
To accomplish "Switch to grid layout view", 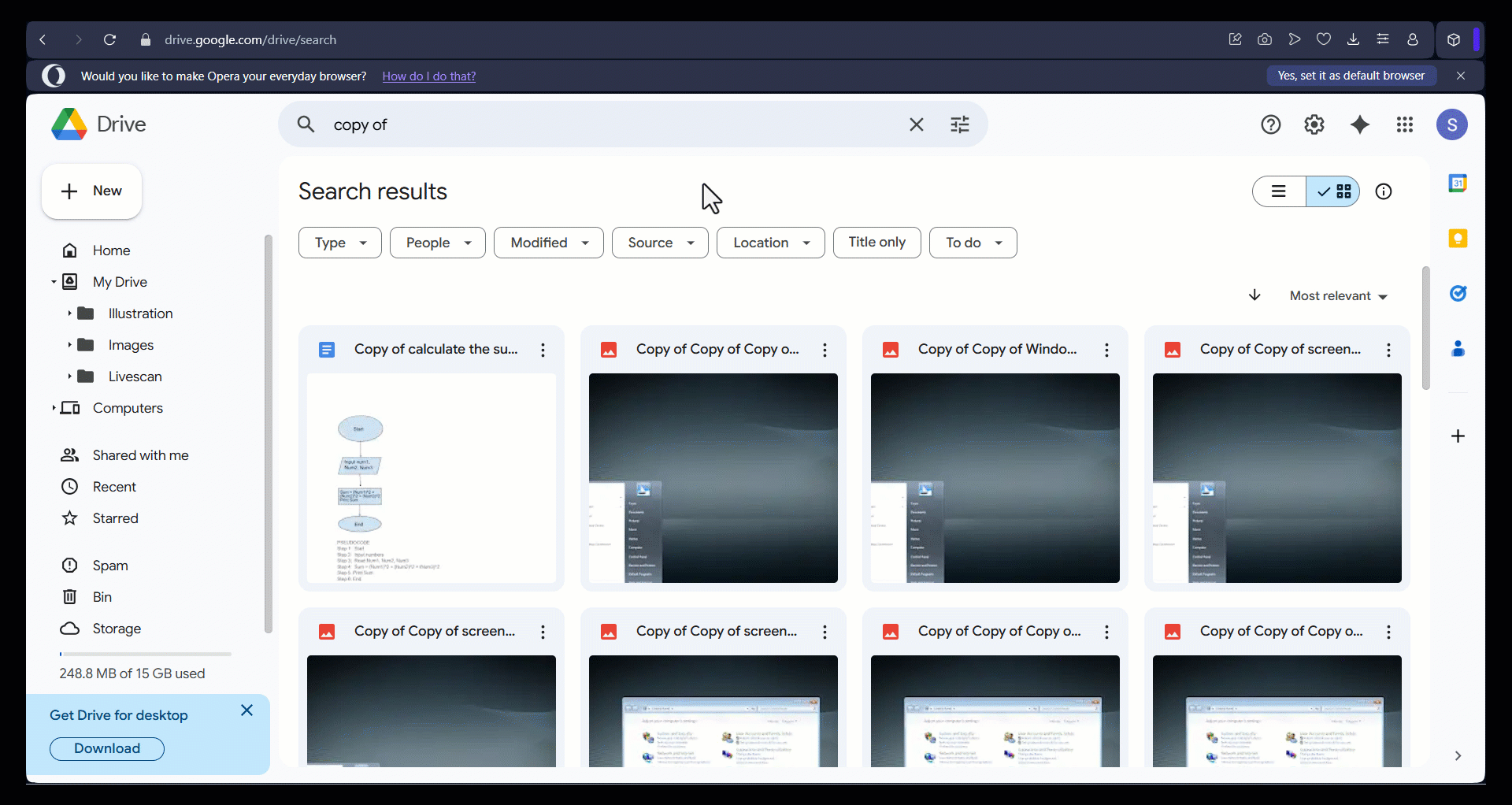I will (x=1334, y=191).
